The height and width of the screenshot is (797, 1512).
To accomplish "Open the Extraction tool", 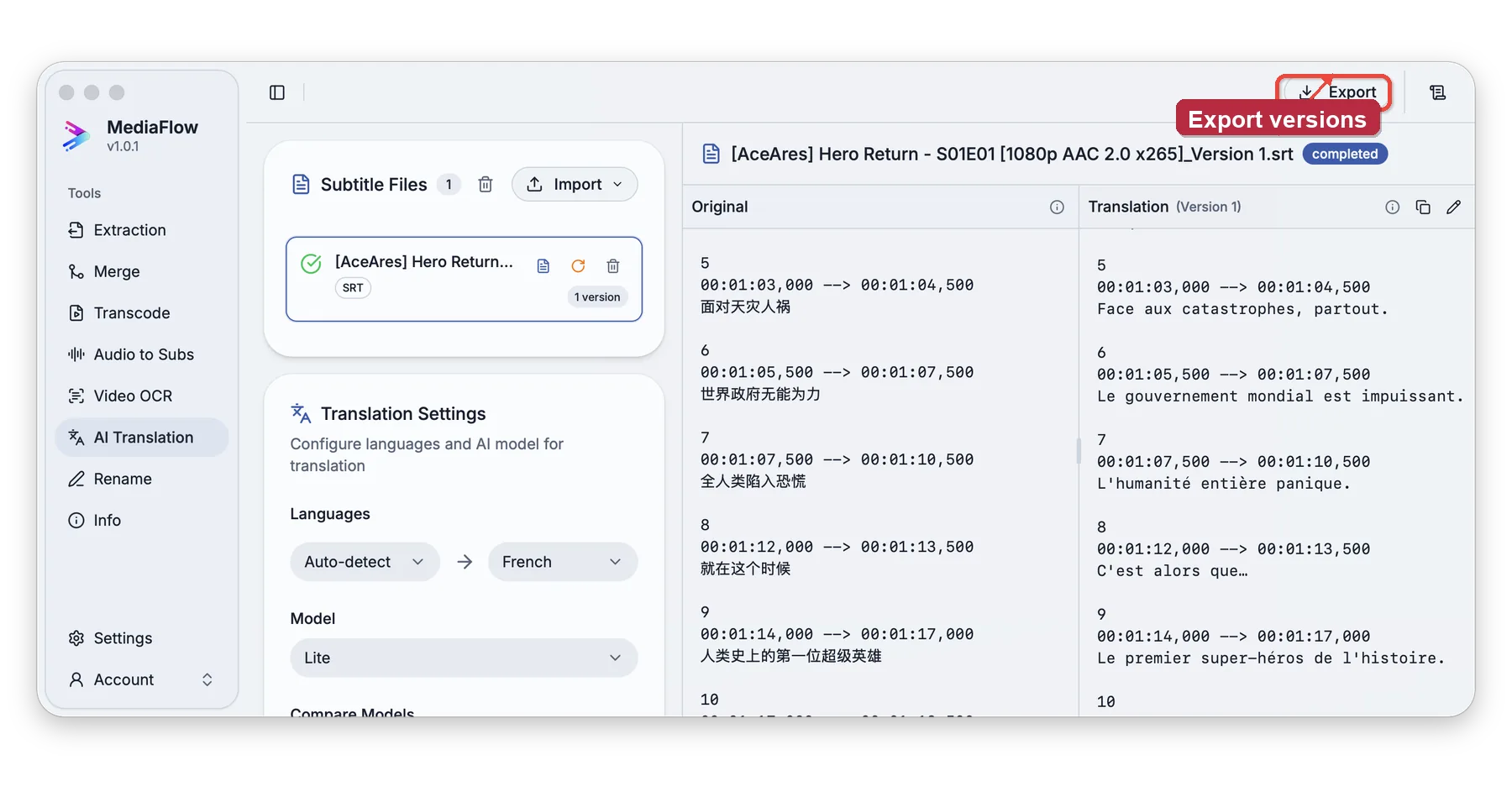I will pyautogui.click(x=141, y=230).
